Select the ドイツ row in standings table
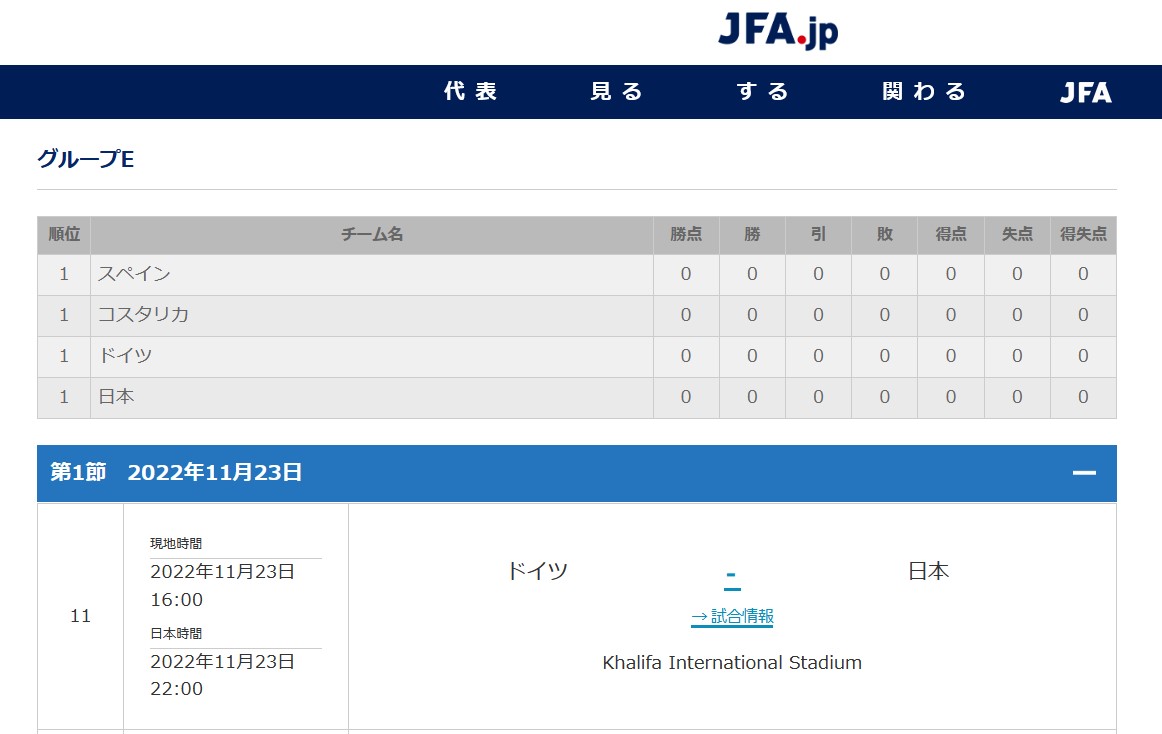The image size is (1162, 734). (577, 356)
